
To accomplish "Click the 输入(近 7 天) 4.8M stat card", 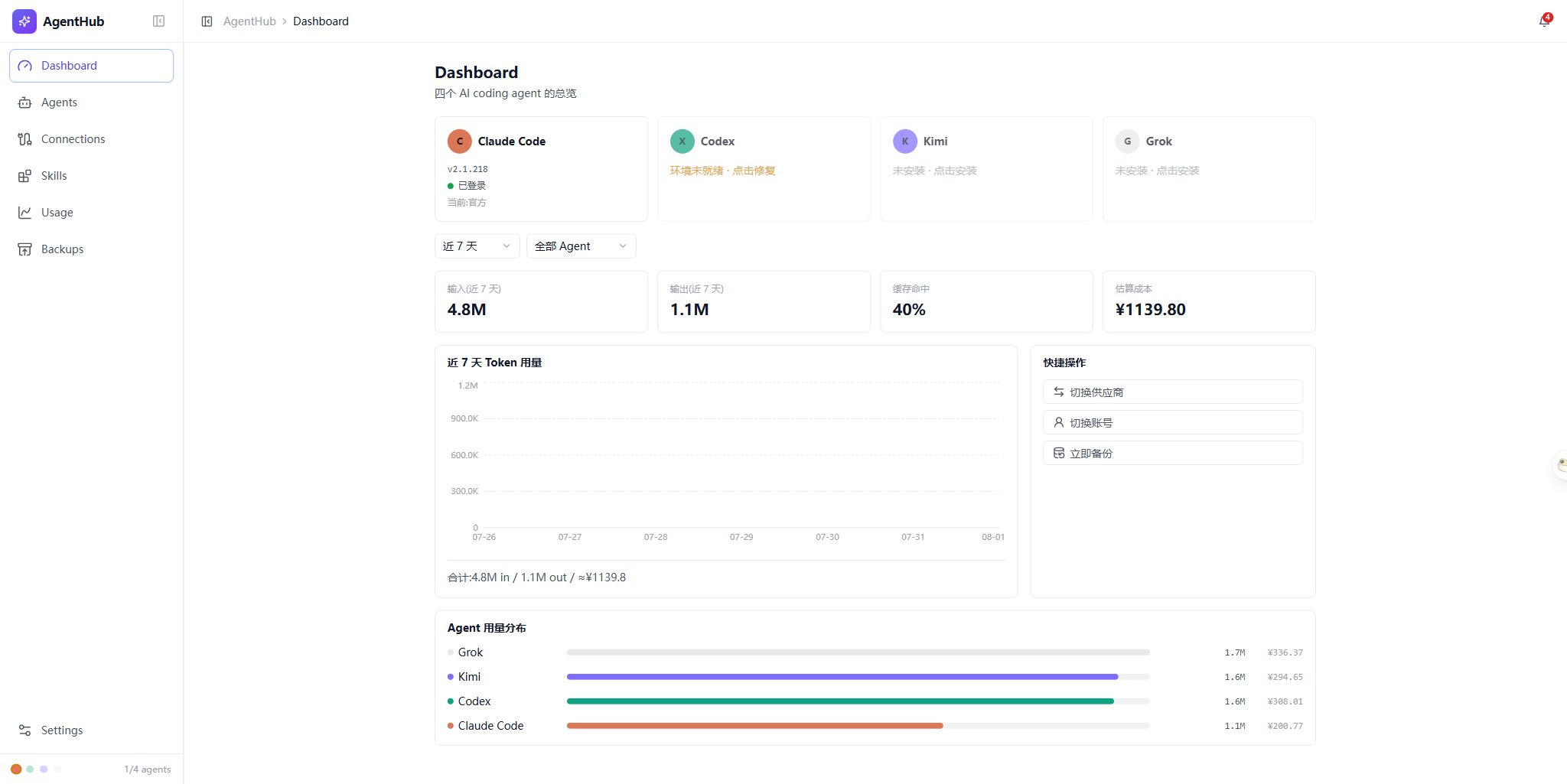I will [541, 301].
